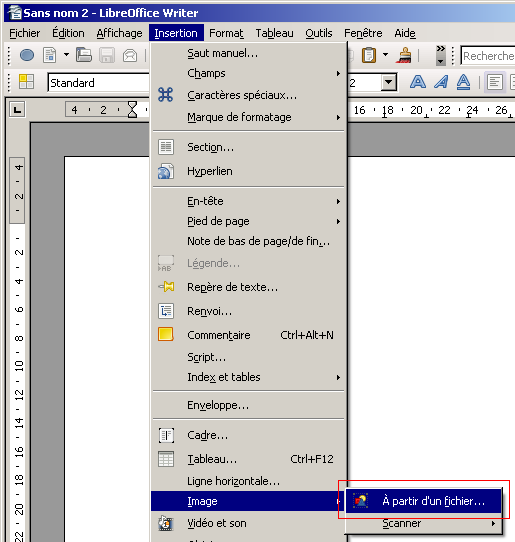Click the Cadre frame icon
515x542 pixels.
166,435
